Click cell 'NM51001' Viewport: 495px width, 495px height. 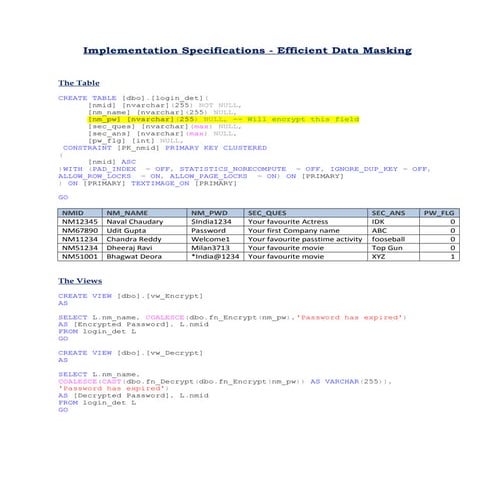[x=80, y=256]
